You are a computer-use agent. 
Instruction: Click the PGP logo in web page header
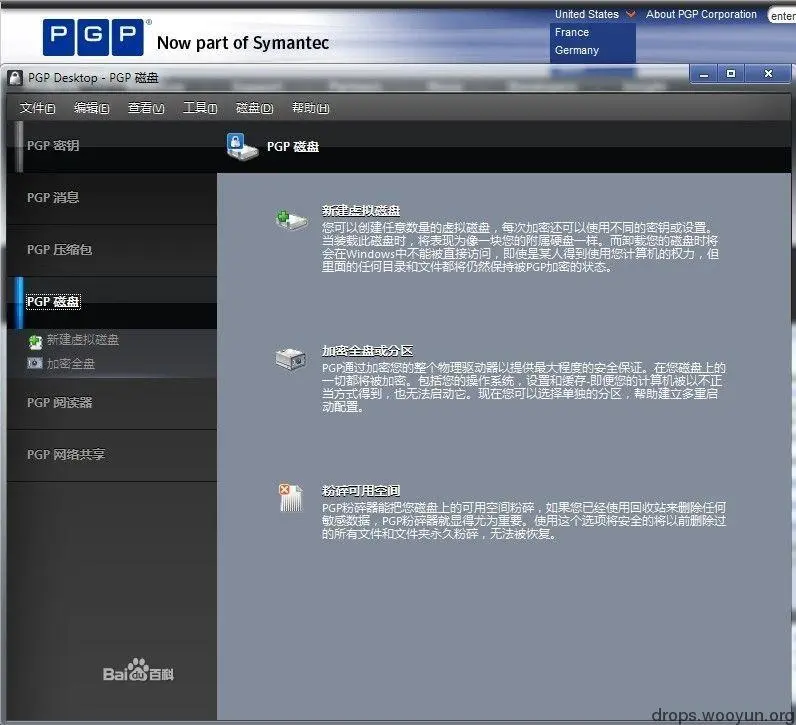93,37
